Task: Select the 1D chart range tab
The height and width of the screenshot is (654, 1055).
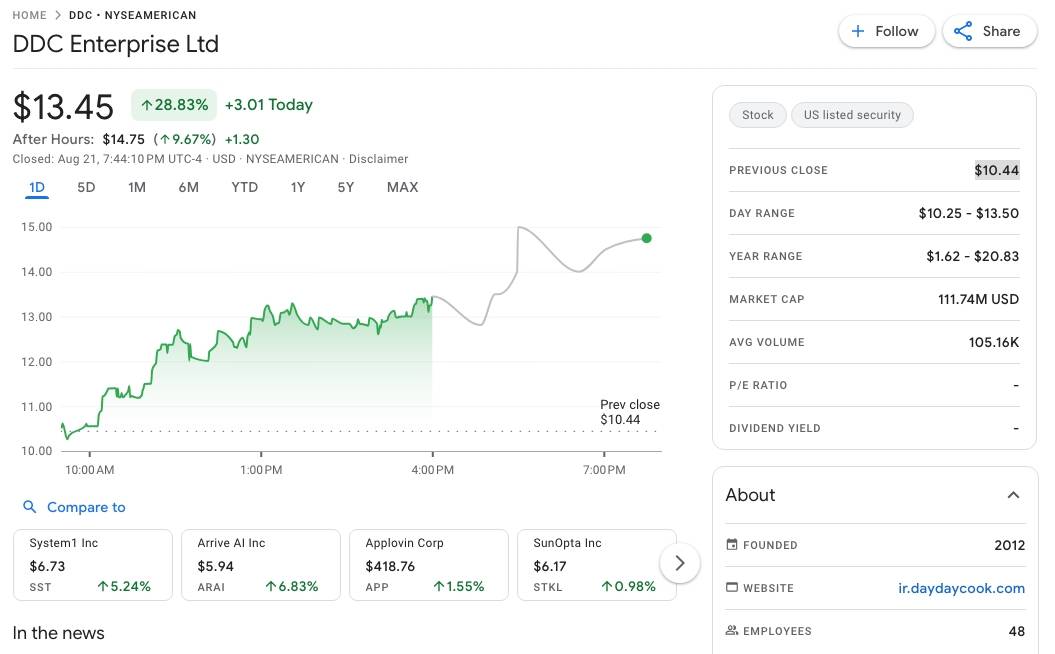Action: pos(37,188)
